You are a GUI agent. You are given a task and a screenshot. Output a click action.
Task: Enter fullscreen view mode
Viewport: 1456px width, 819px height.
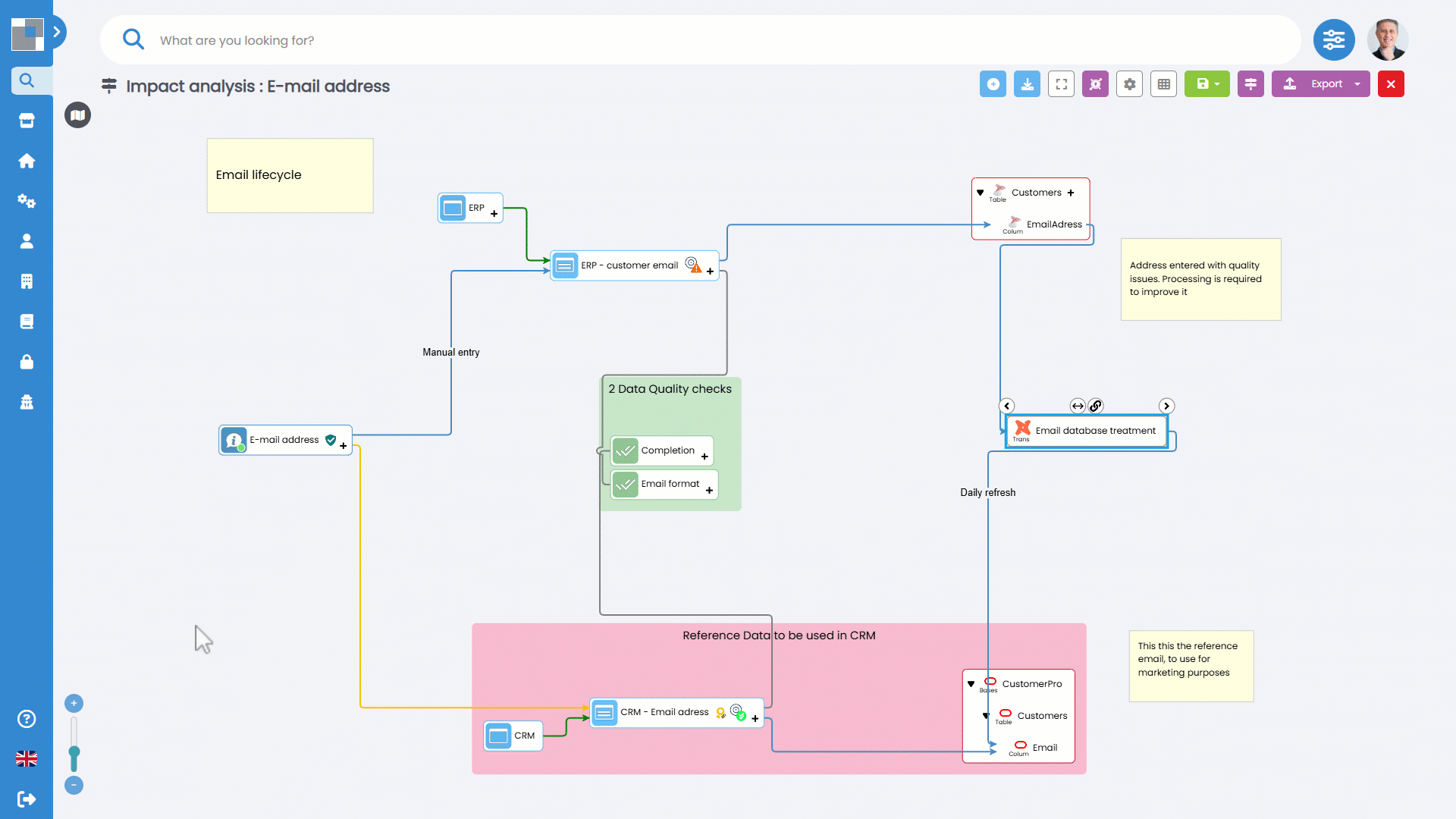[1061, 84]
